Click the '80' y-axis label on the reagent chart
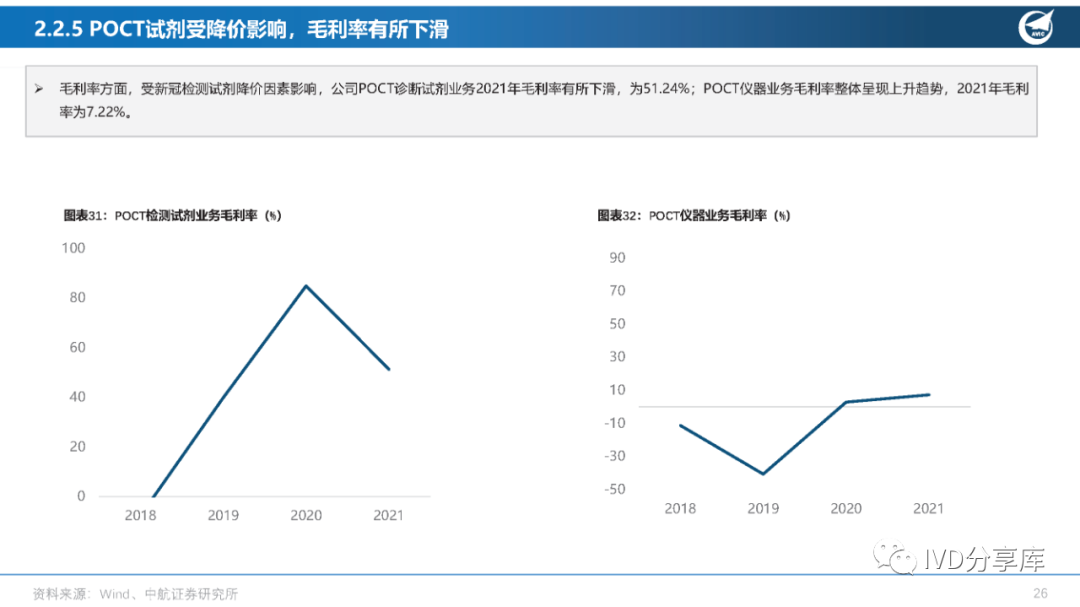The width and height of the screenshot is (1080, 607). tap(77, 298)
